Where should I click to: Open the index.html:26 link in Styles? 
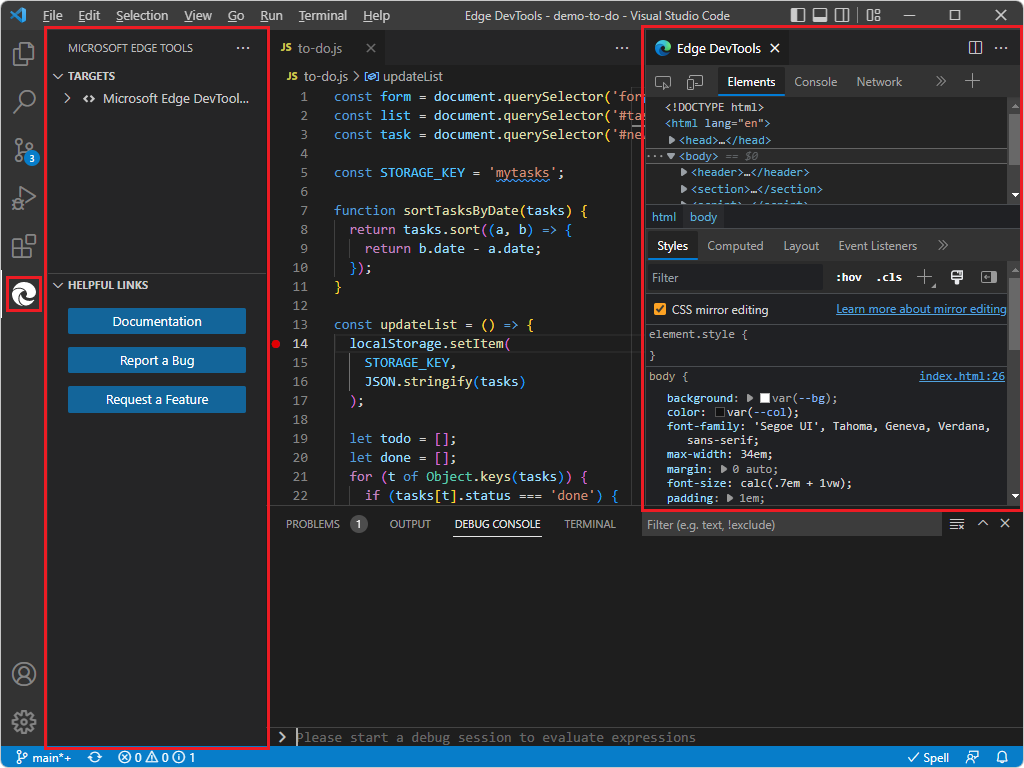click(x=961, y=376)
